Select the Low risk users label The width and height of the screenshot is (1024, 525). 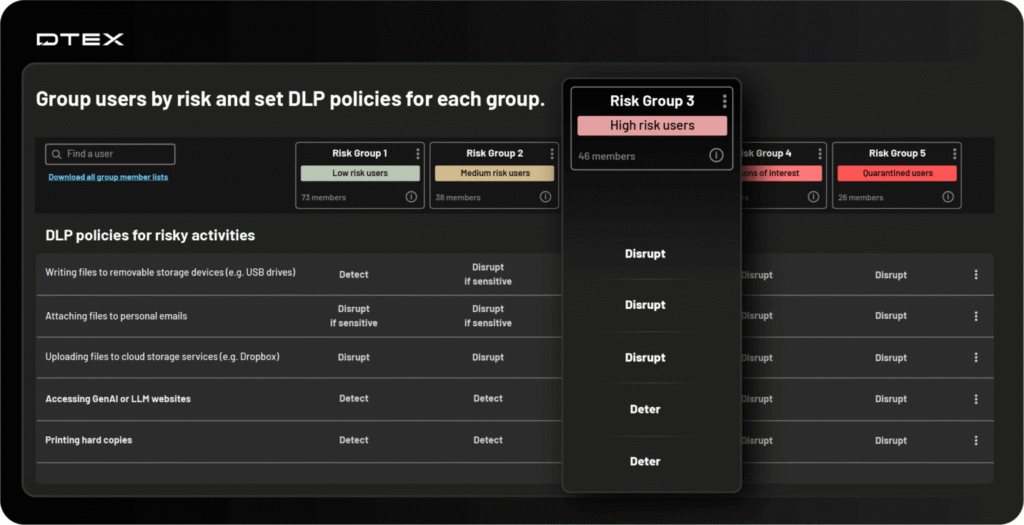pyautogui.click(x=360, y=173)
